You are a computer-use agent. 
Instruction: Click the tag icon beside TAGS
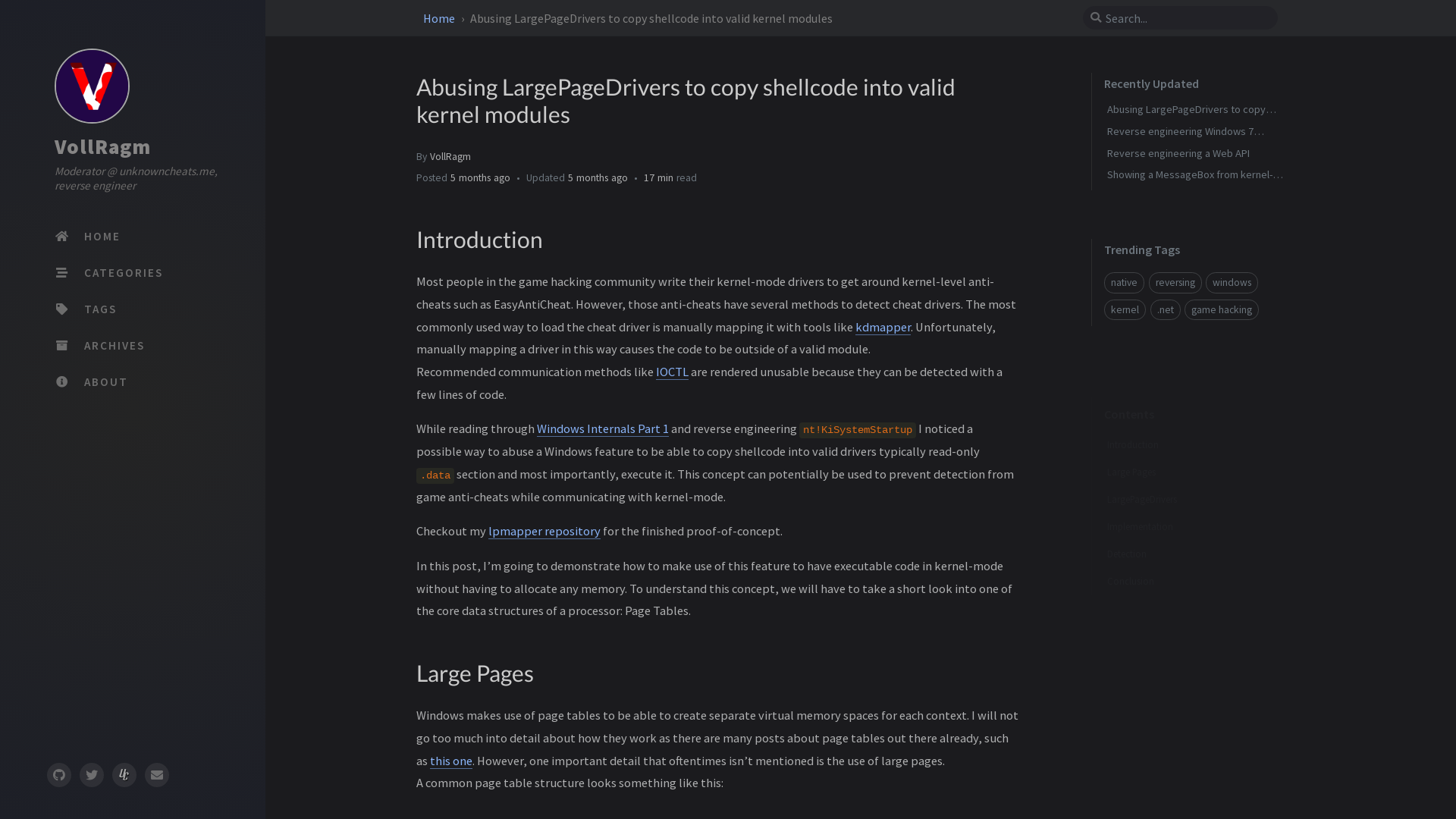(x=62, y=309)
